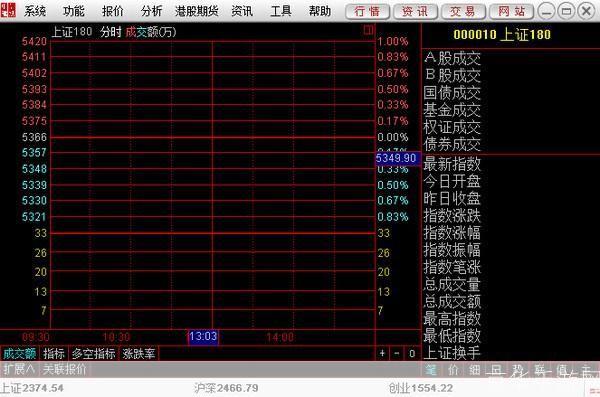Click the 总成交量 row
The height and width of the screenshot is (397, 600).
click(452, 284)
